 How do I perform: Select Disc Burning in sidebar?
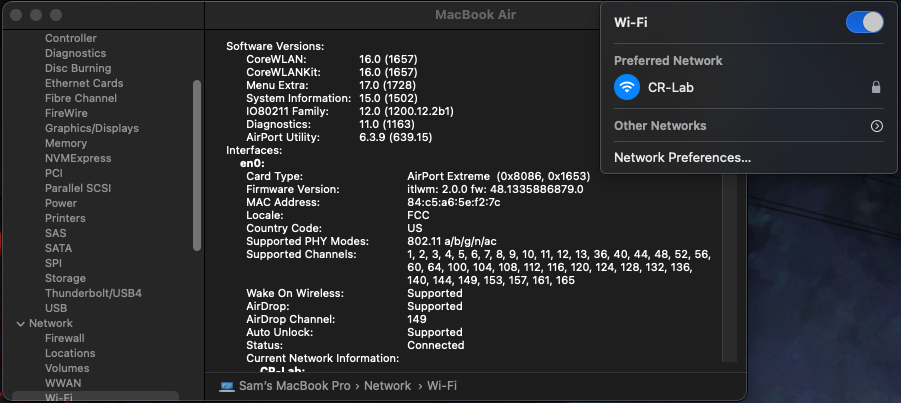click(78, 68)
